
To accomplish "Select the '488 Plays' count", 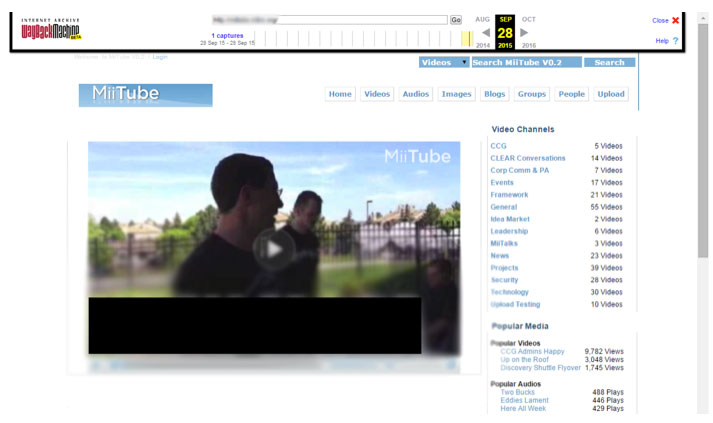I will (x=608, y=392).
